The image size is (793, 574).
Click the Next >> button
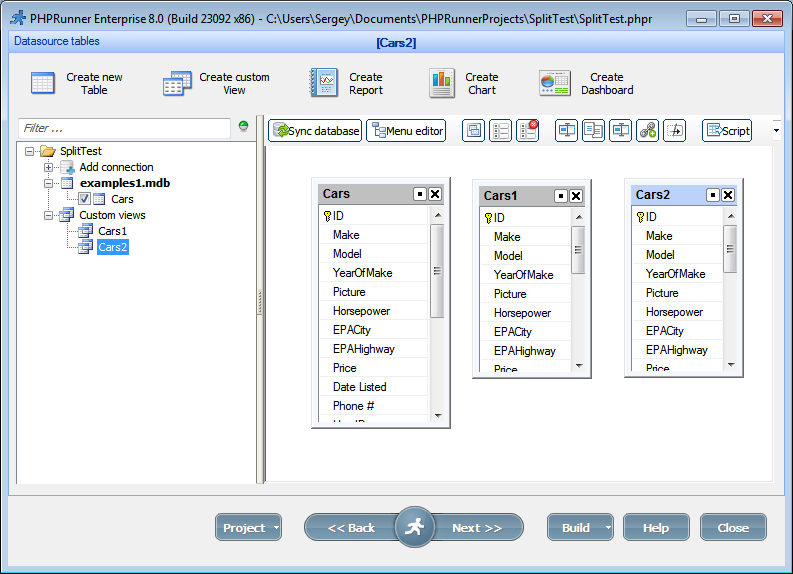click(x=477, y=528)
